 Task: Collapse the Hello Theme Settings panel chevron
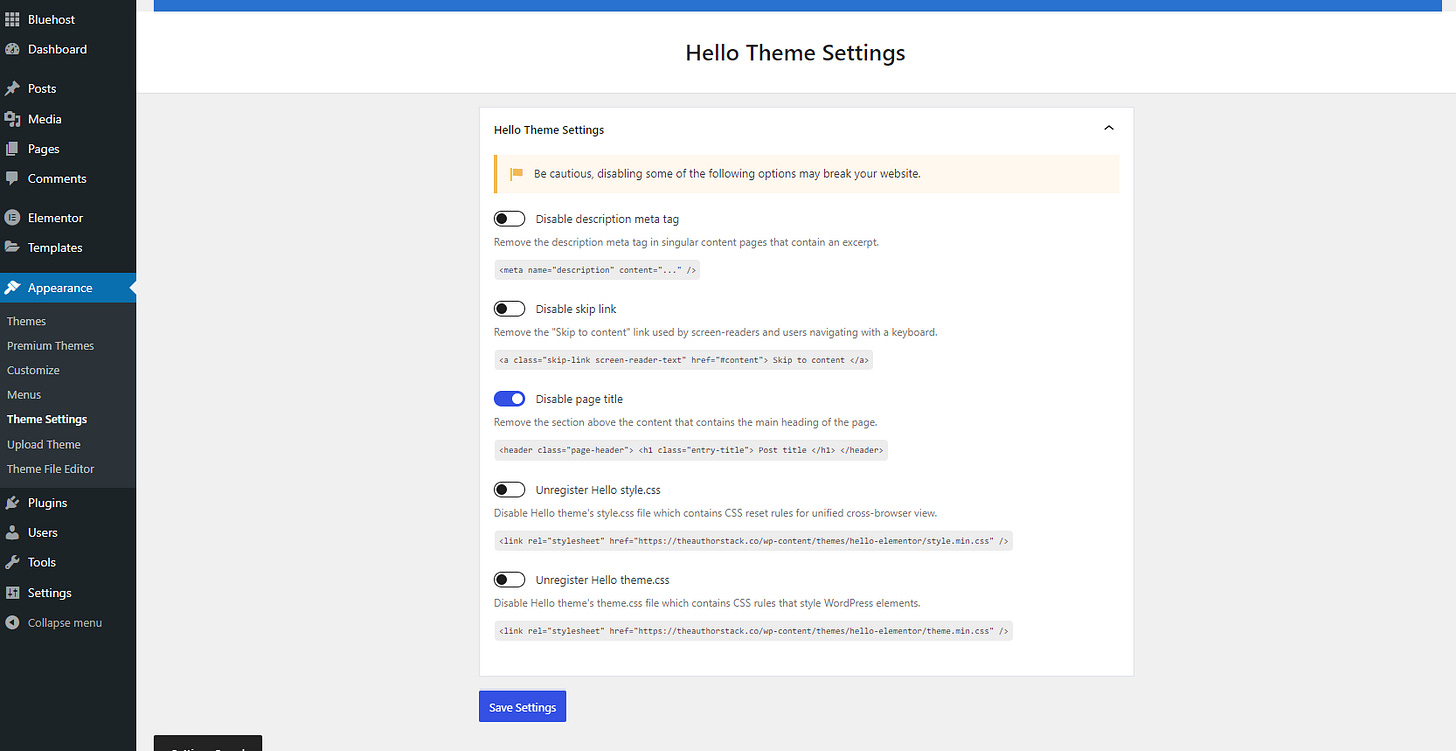click(1108, 129)
